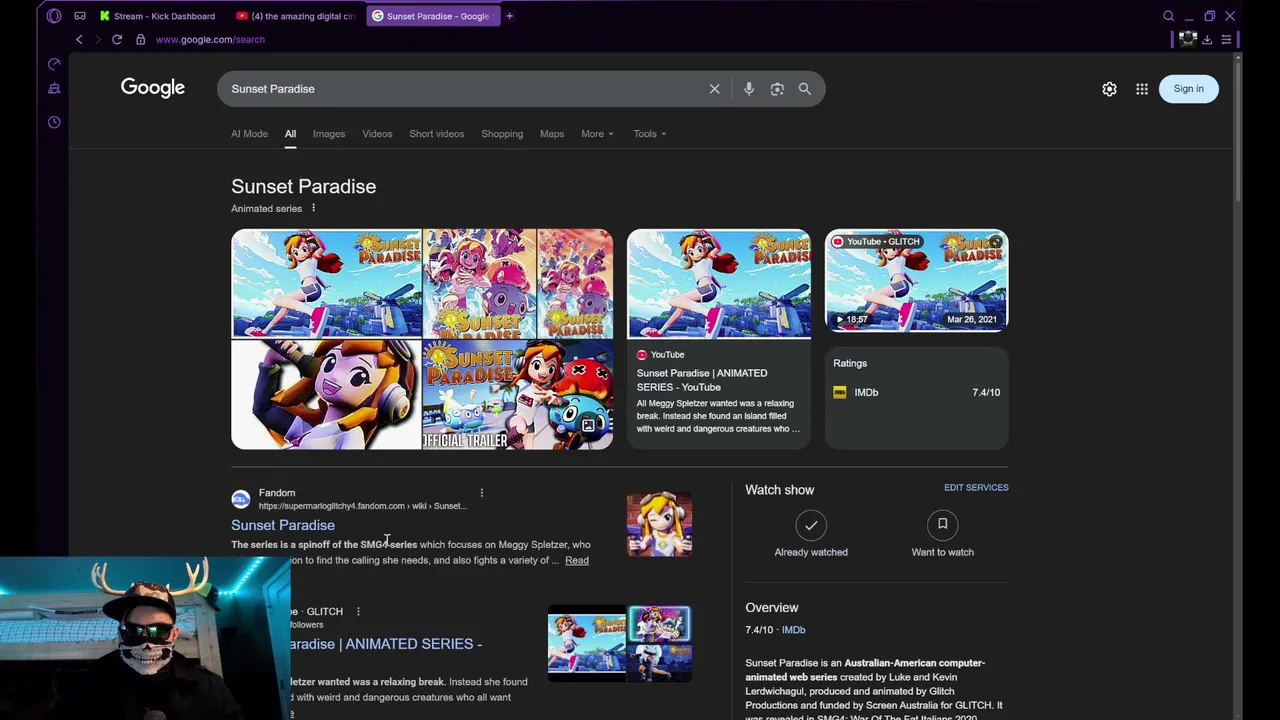Open Google quick settings gear
Viewport: 1280px width, 720px height.
[1109, 89]
